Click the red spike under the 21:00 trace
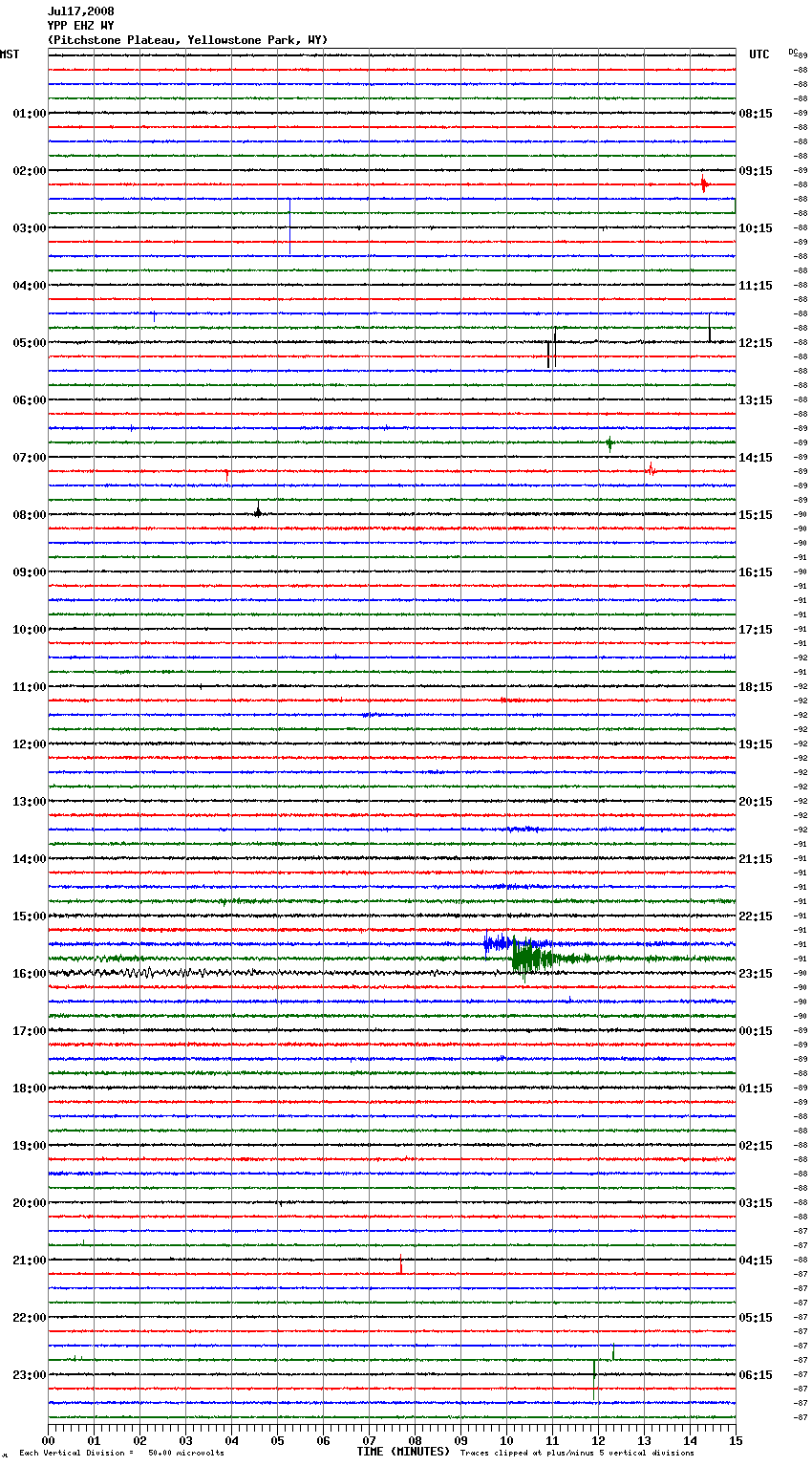812x1466 pixels. [401, 1265]
